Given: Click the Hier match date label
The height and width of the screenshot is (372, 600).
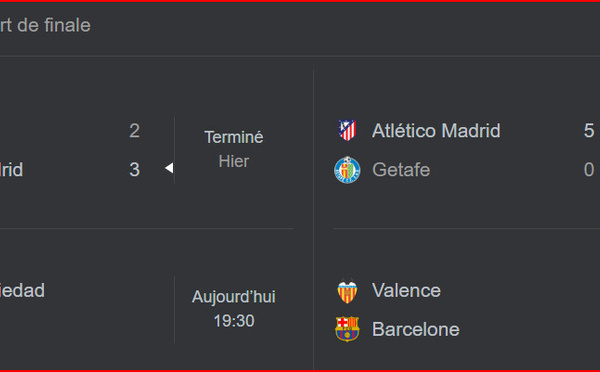Looking at the screenshot, I should tap(234, 161).
